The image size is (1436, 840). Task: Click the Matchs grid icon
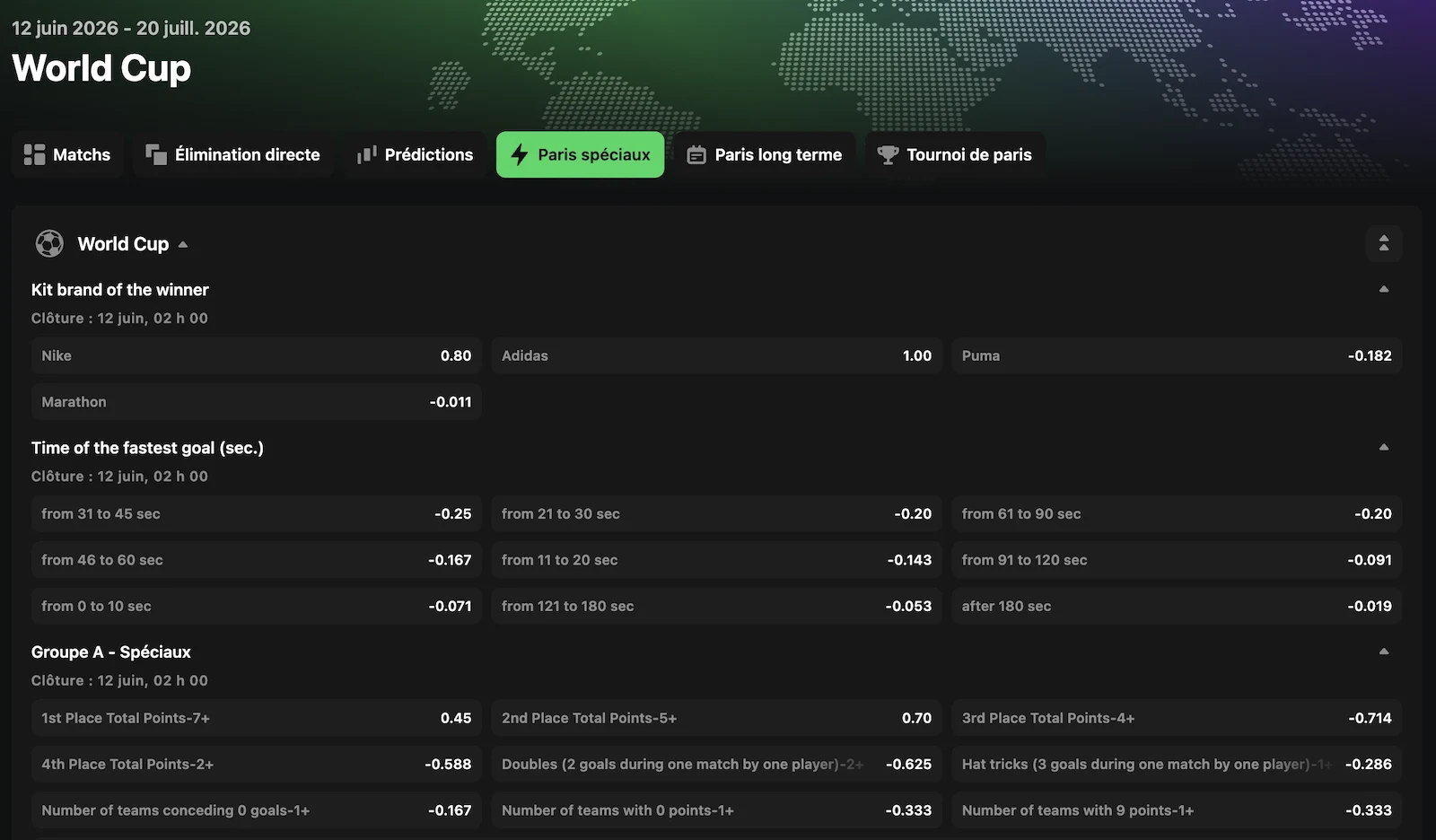pos(34,154)
